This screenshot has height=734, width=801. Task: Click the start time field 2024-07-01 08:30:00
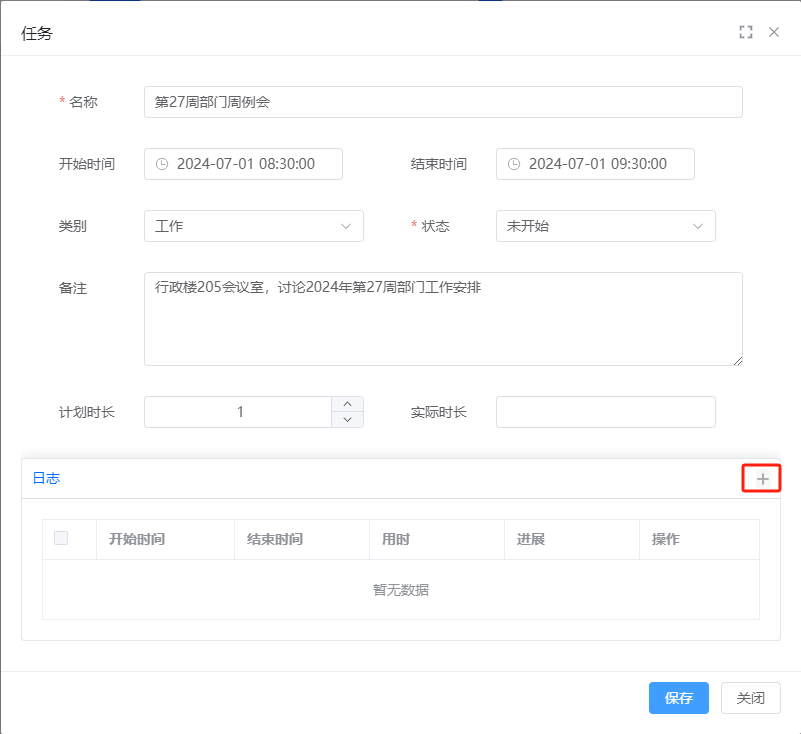click(243, 164)
